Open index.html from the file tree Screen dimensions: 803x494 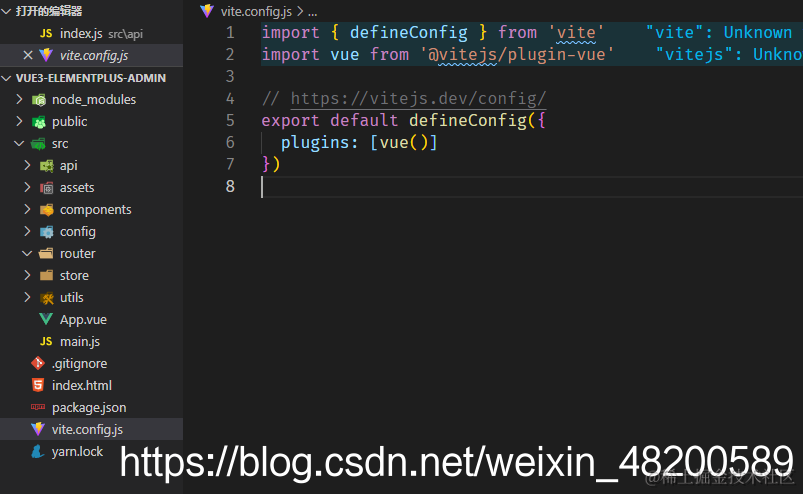tap(91, 385)
